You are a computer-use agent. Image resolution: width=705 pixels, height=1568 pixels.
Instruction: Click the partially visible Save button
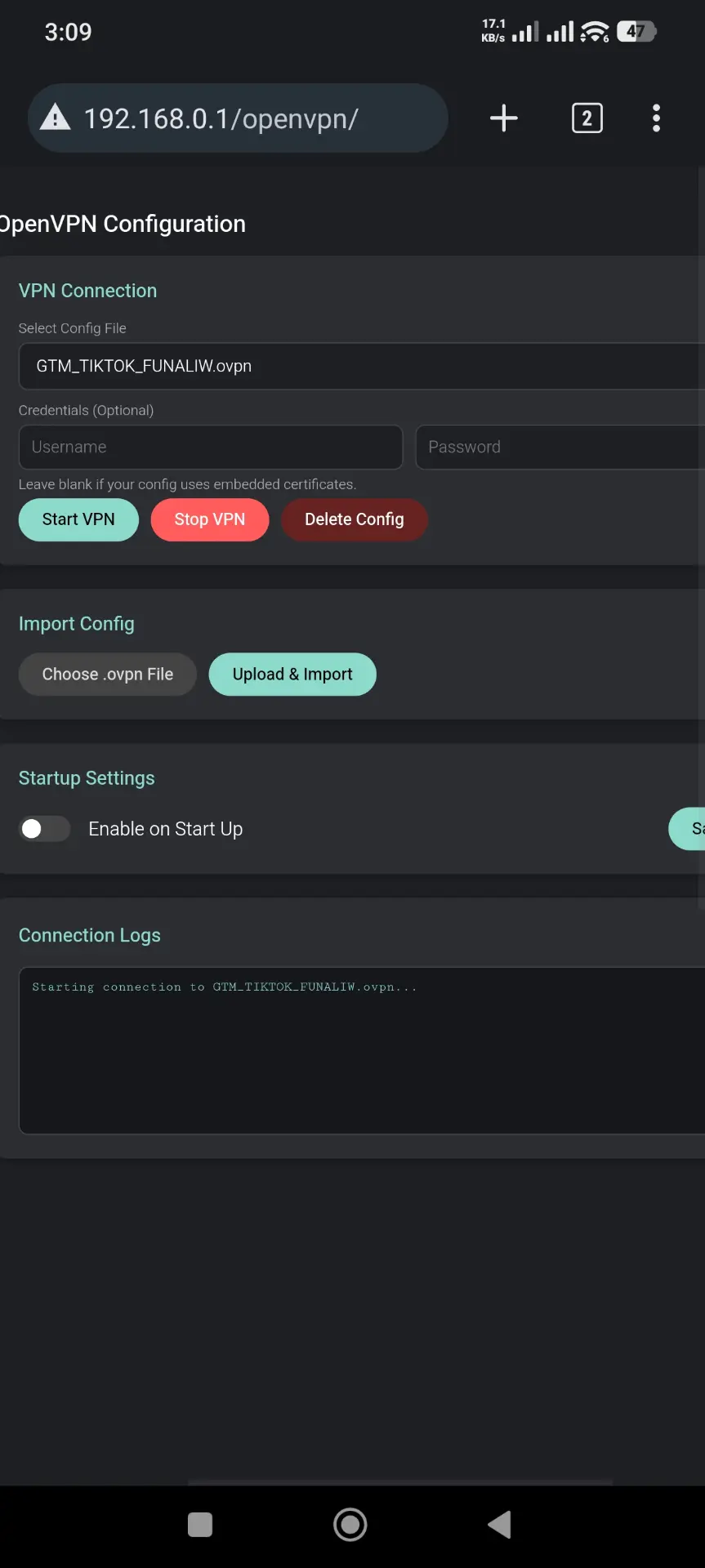[x=688, y=829]
